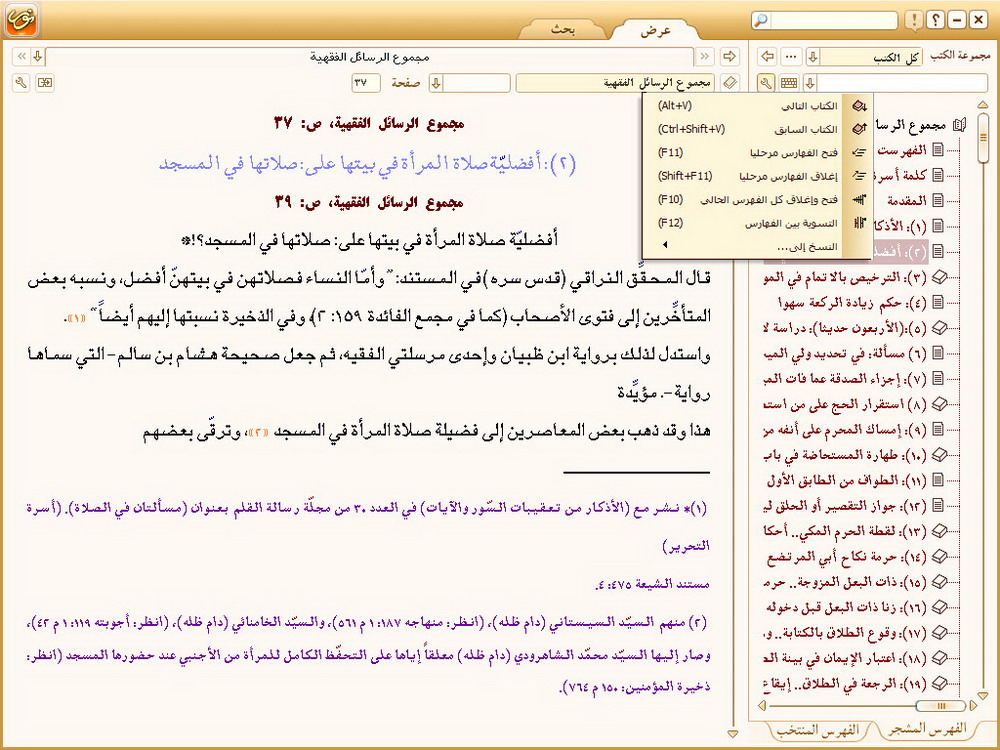
Task: Choose الكتاب السابق (Ctrl+Shift+V) menu item
Action: tap(758, 129)
